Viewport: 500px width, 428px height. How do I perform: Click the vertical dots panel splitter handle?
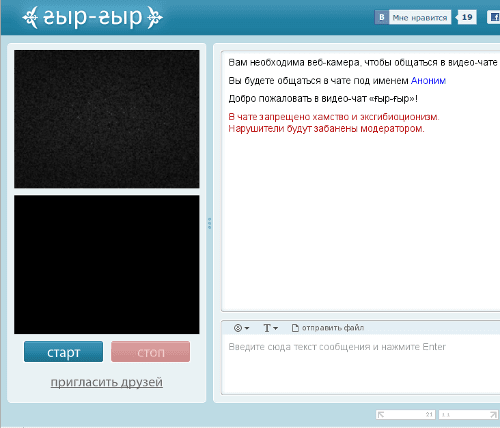tap(210, 223)
